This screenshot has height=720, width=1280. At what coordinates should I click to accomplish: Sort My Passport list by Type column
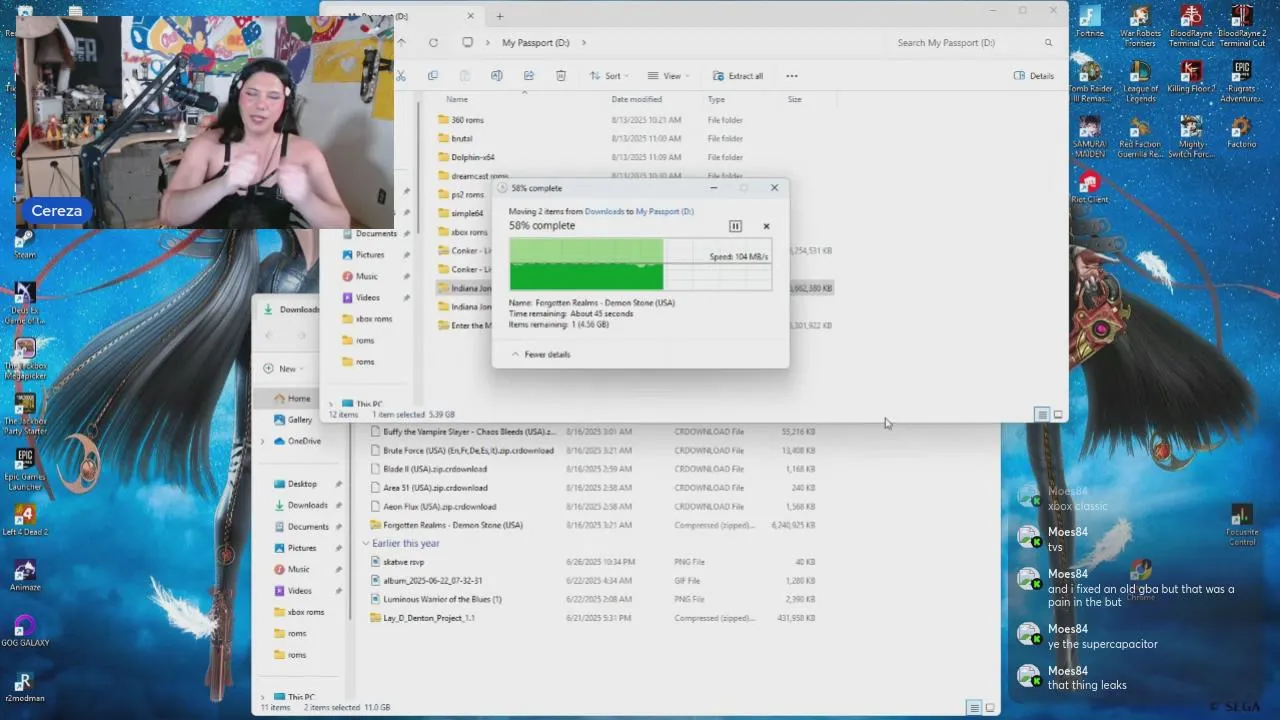(716, 99)
